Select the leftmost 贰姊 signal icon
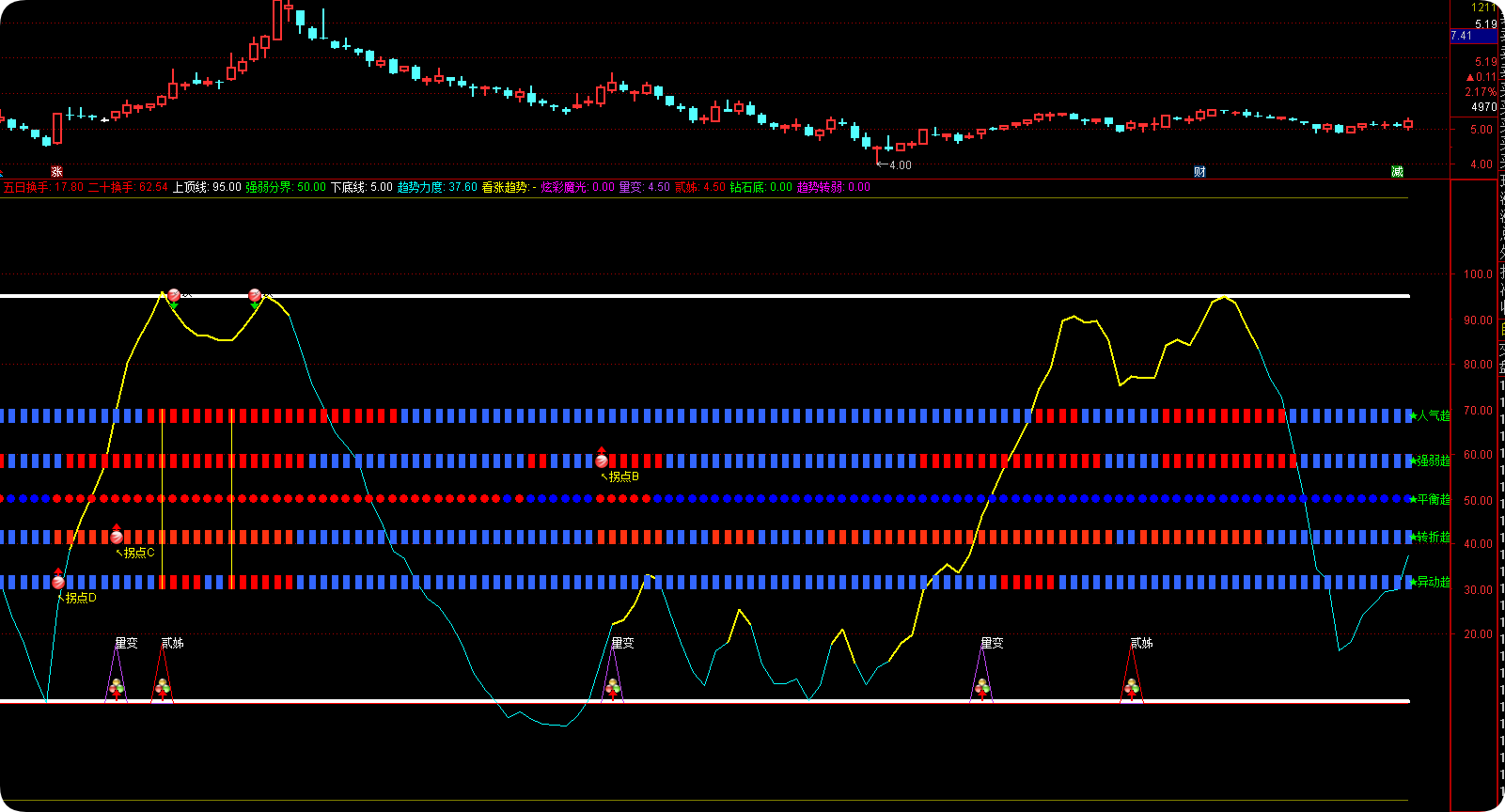Viewport: 1505px width, 812px height. tap(163, 689)
